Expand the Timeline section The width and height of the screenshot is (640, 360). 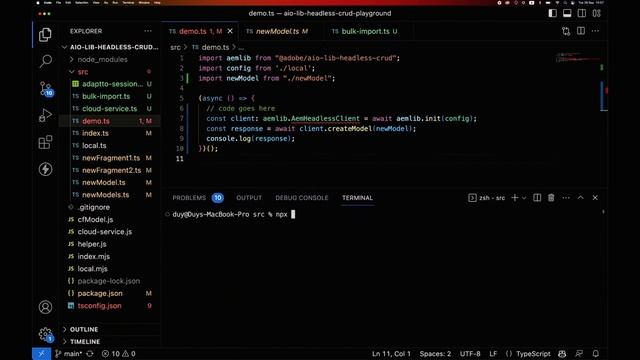click(x=110, y=342)
